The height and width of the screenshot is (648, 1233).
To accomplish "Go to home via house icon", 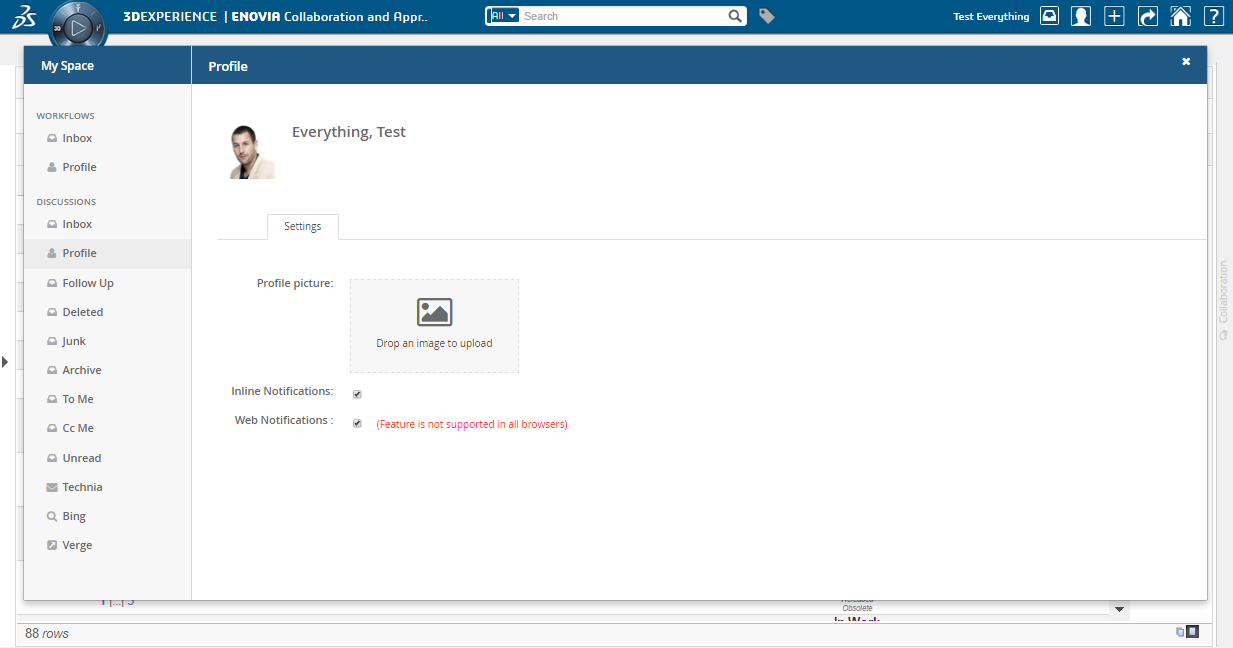I will pos(1180,16).
